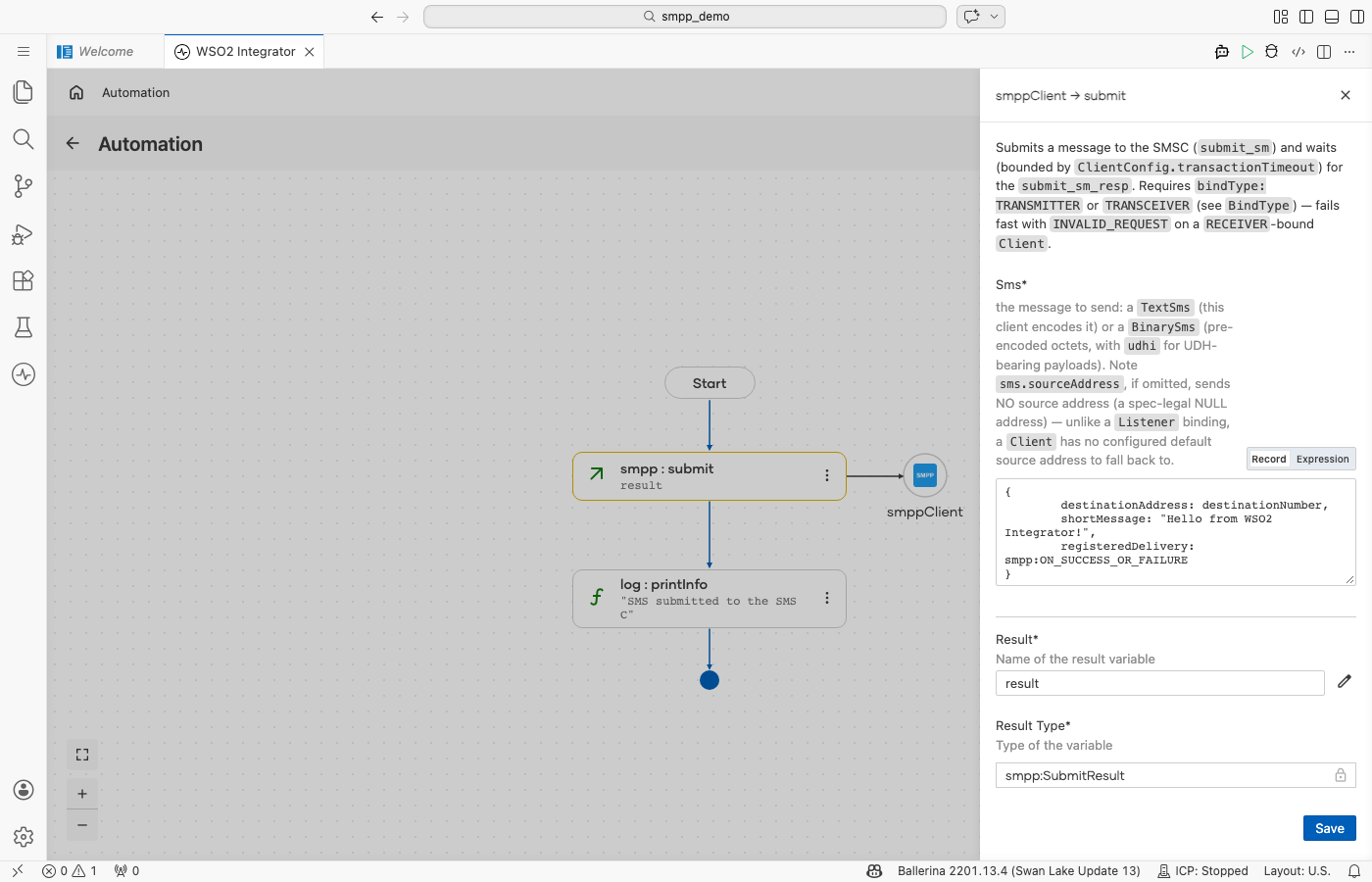Image resolution: width=1372 pixels, height=882 pixels.
Task: Switch Sms input to Expression mode
Action: tap(1323, 459)
